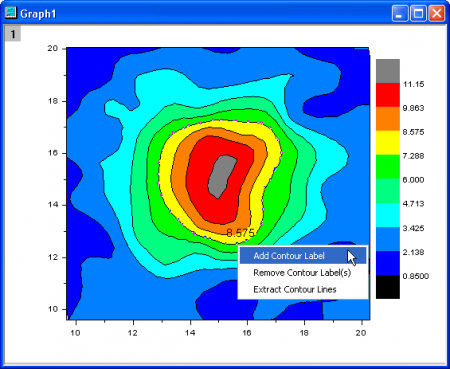
Task: Select the orange legend color block
Action: 388,119
